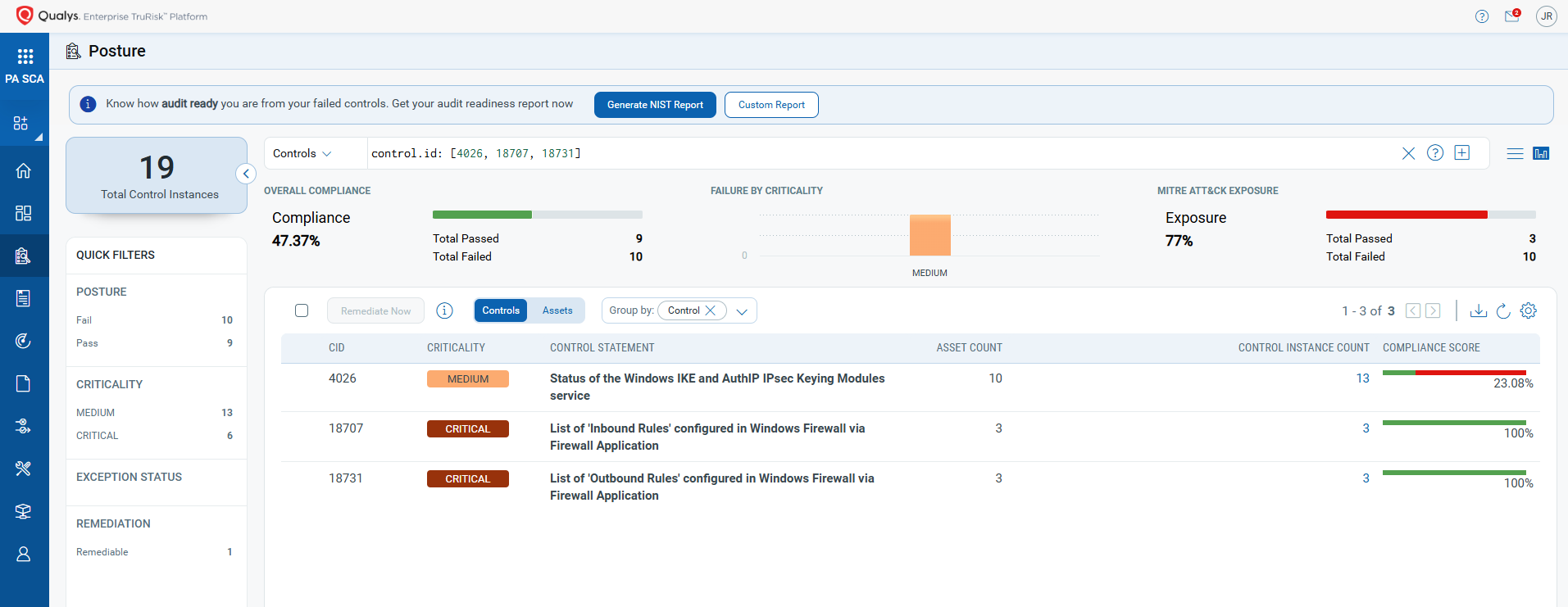This screenshot has width=1568, height=607.
Task: Open the search query help icon
Action: click(1435, 152)
